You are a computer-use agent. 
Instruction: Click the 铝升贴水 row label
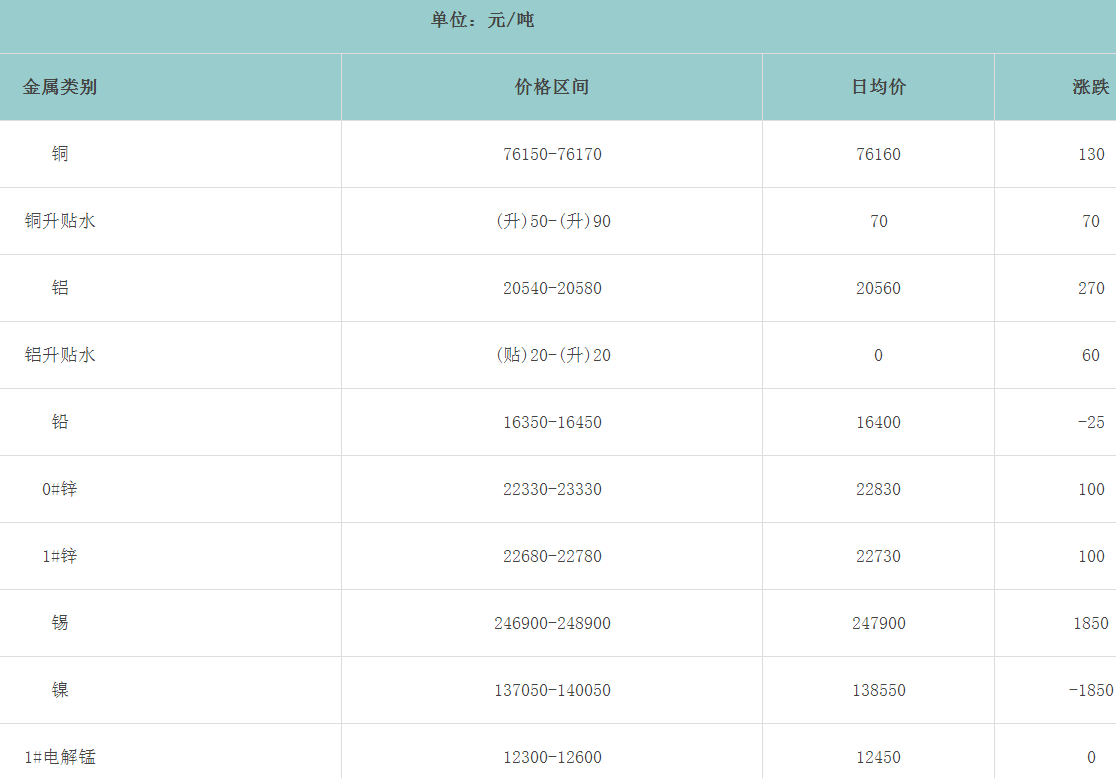(x=60, y=355)
